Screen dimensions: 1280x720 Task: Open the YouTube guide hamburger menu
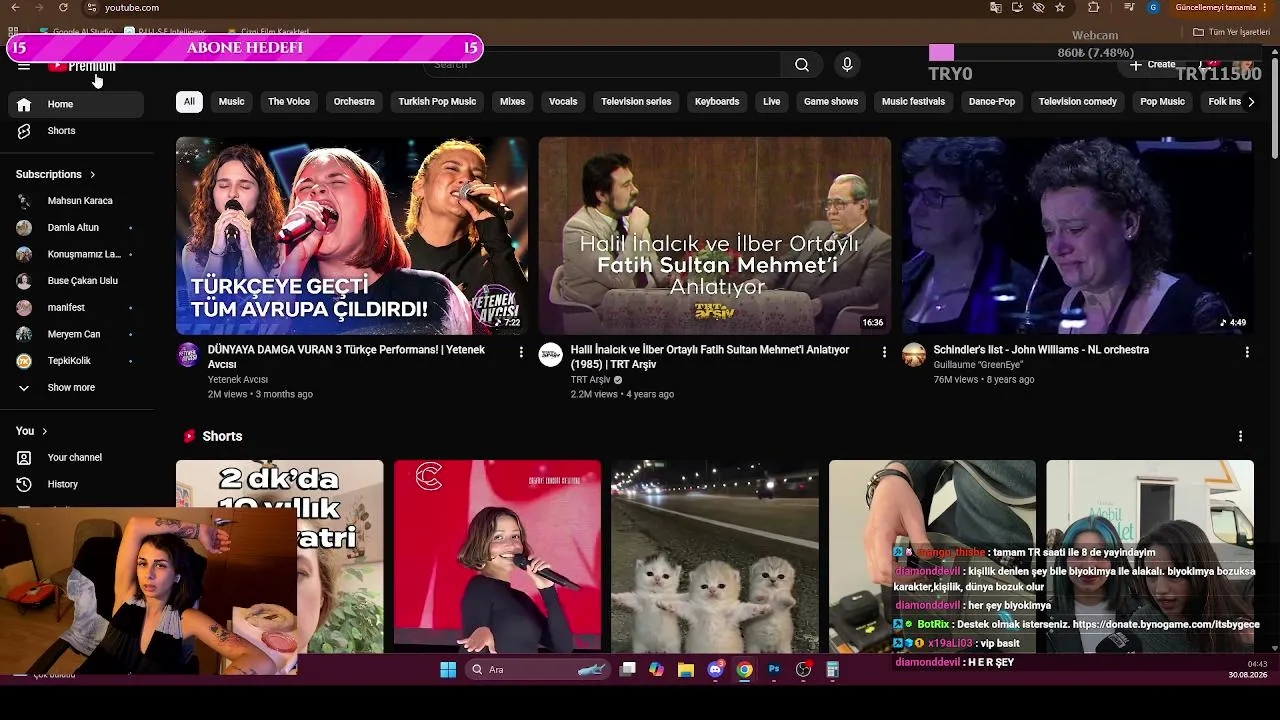click(x=24, y=66)
